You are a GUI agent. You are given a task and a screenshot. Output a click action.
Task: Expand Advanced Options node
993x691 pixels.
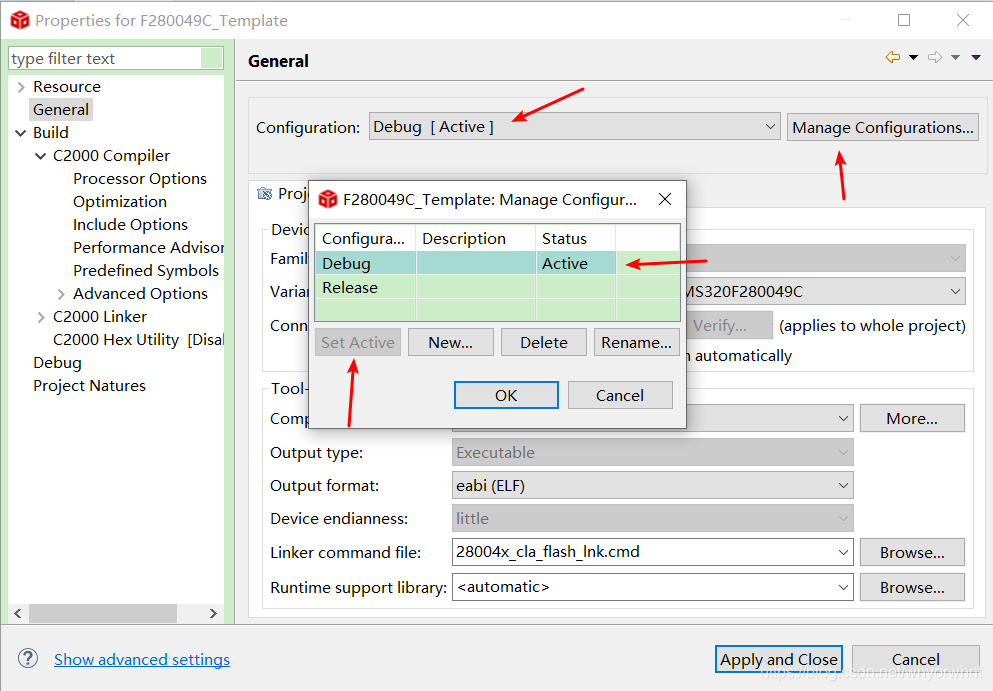coord(61,294)
